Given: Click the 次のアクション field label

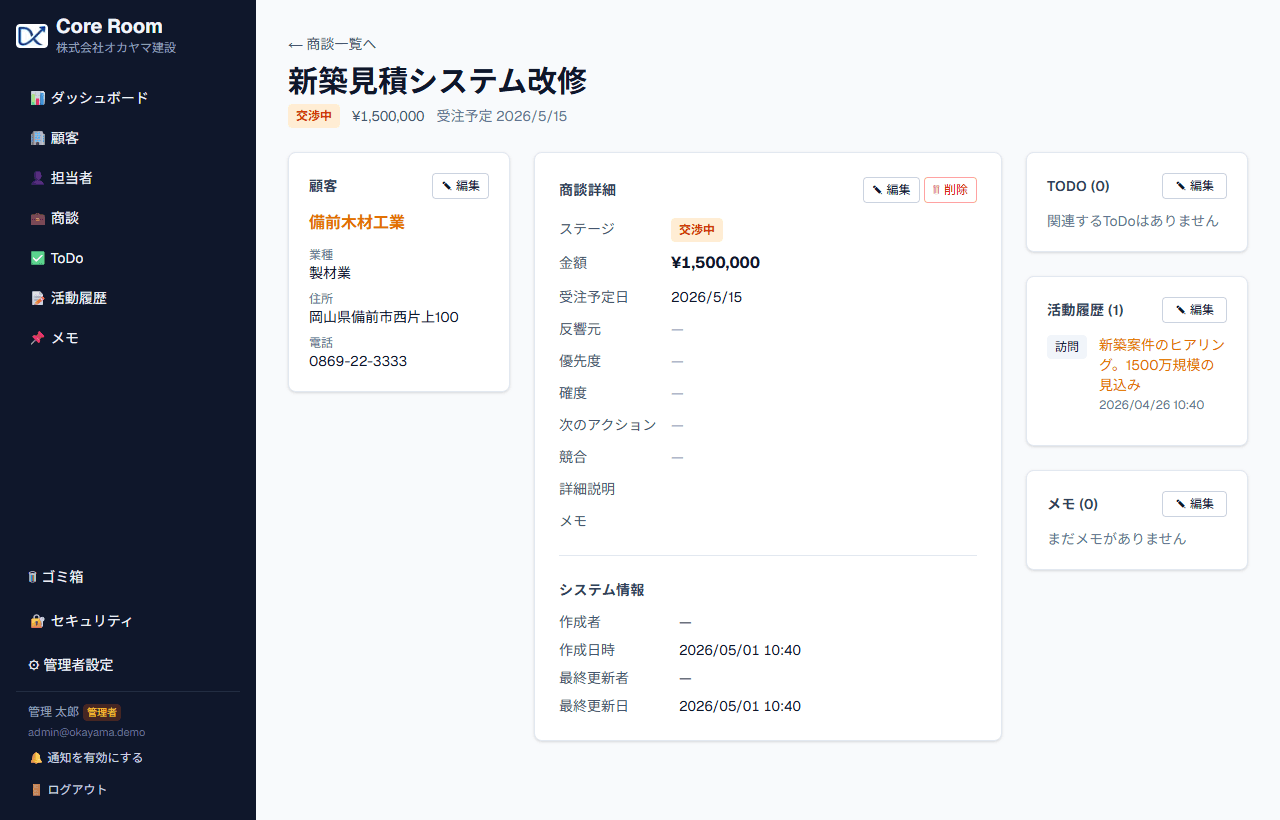Looking at the screenshot, I should (608, 425).
